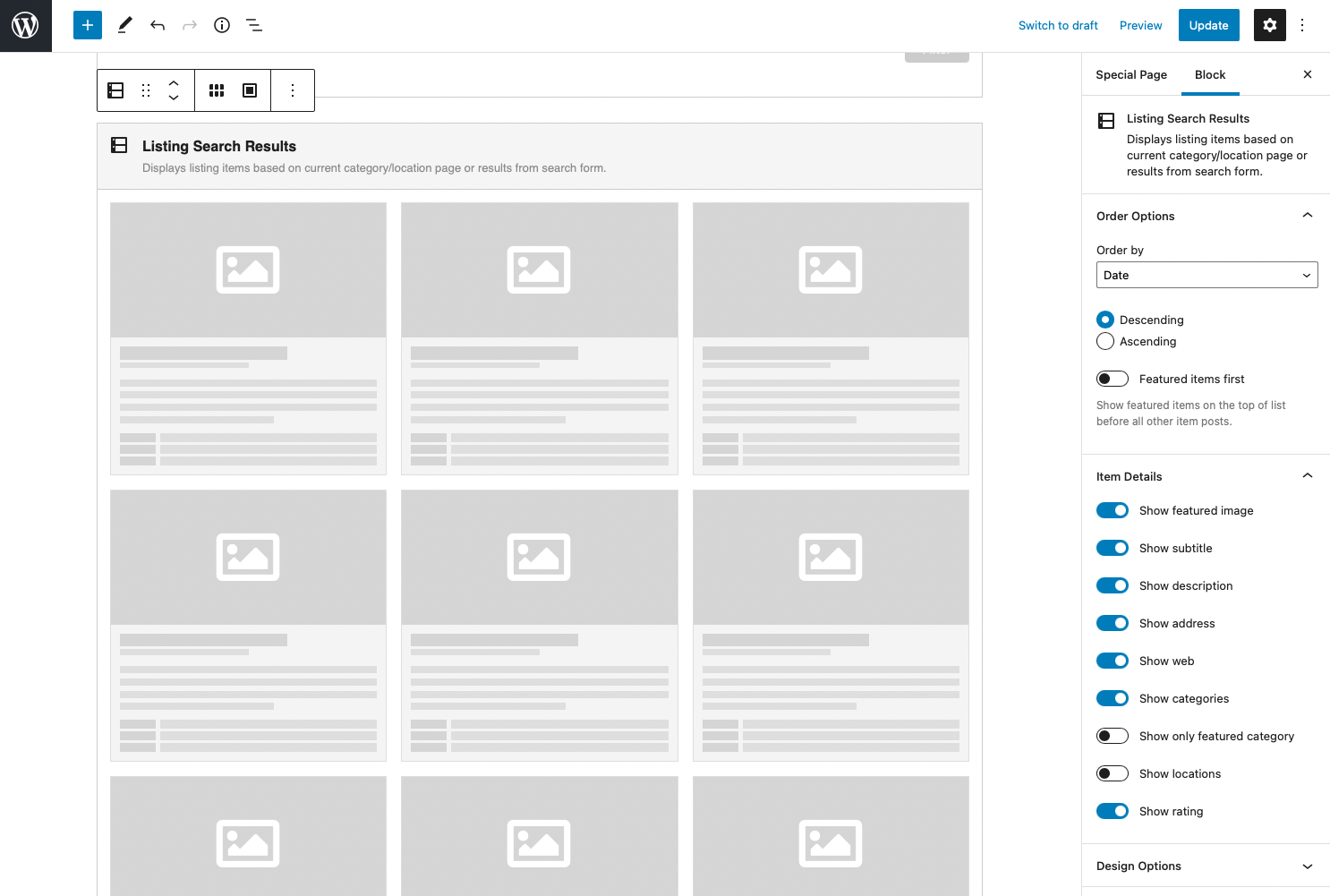The width and height of the screenshot is (1330, 896).
Task: Enable Show locations toggle
Action: (x=1113, y=773)
